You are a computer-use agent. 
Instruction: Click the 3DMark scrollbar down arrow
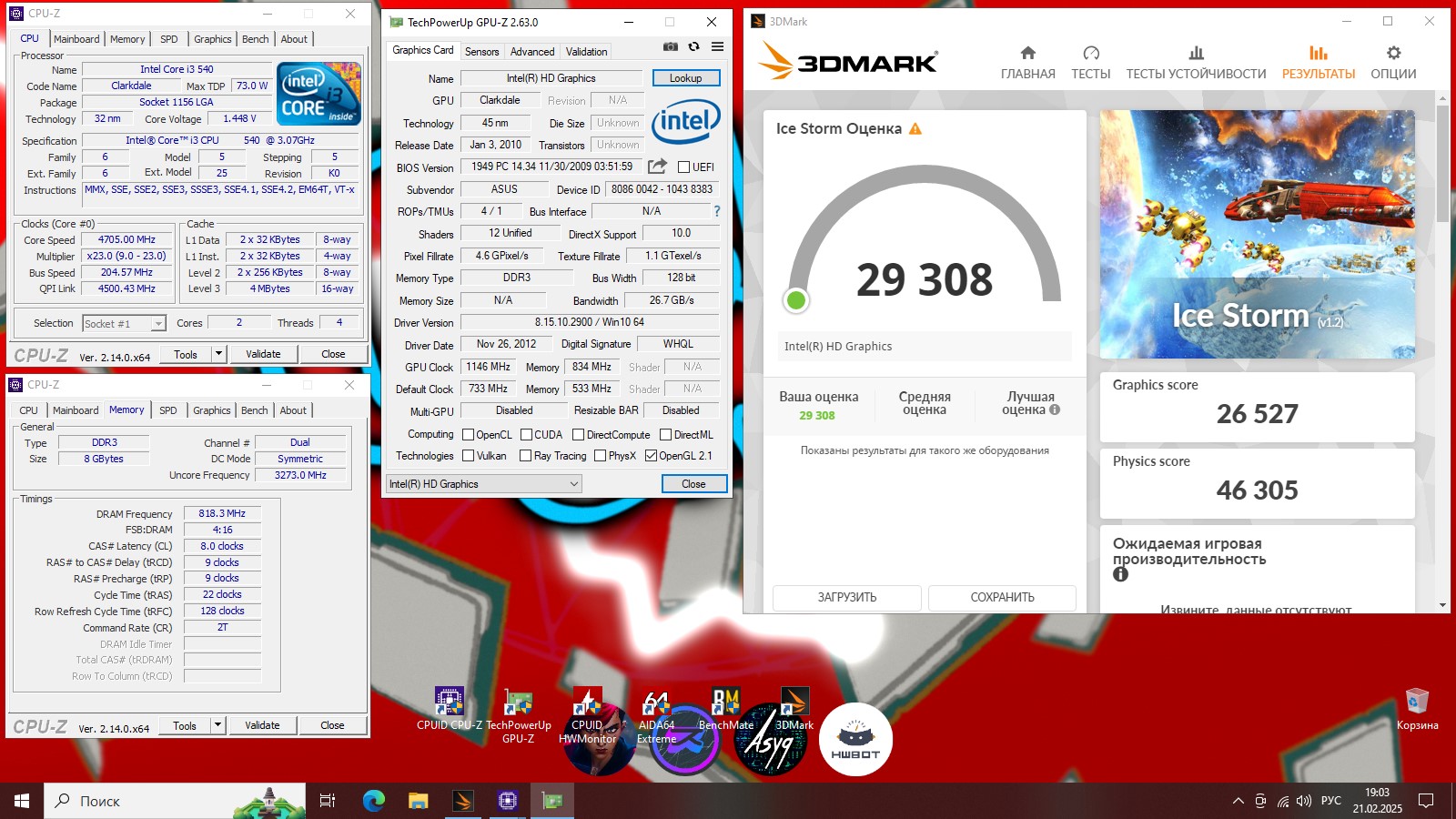[1442, 605]
